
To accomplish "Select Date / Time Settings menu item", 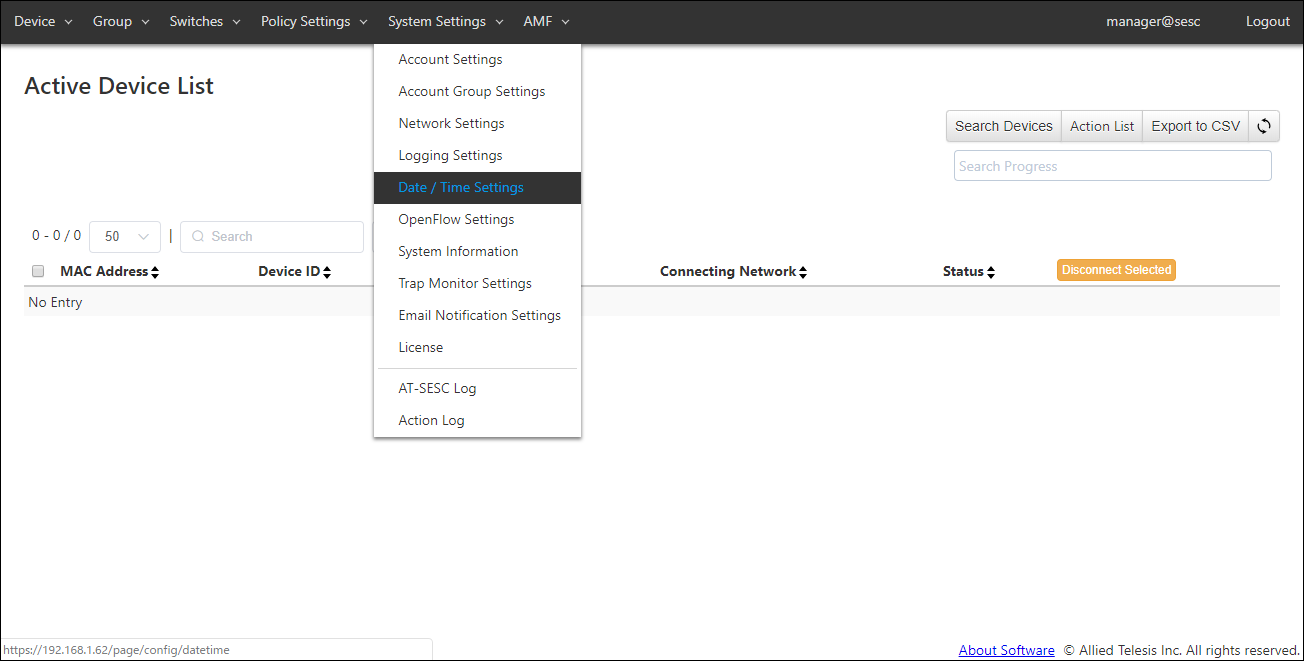I will pyautogui.click(x=461, y=187).
